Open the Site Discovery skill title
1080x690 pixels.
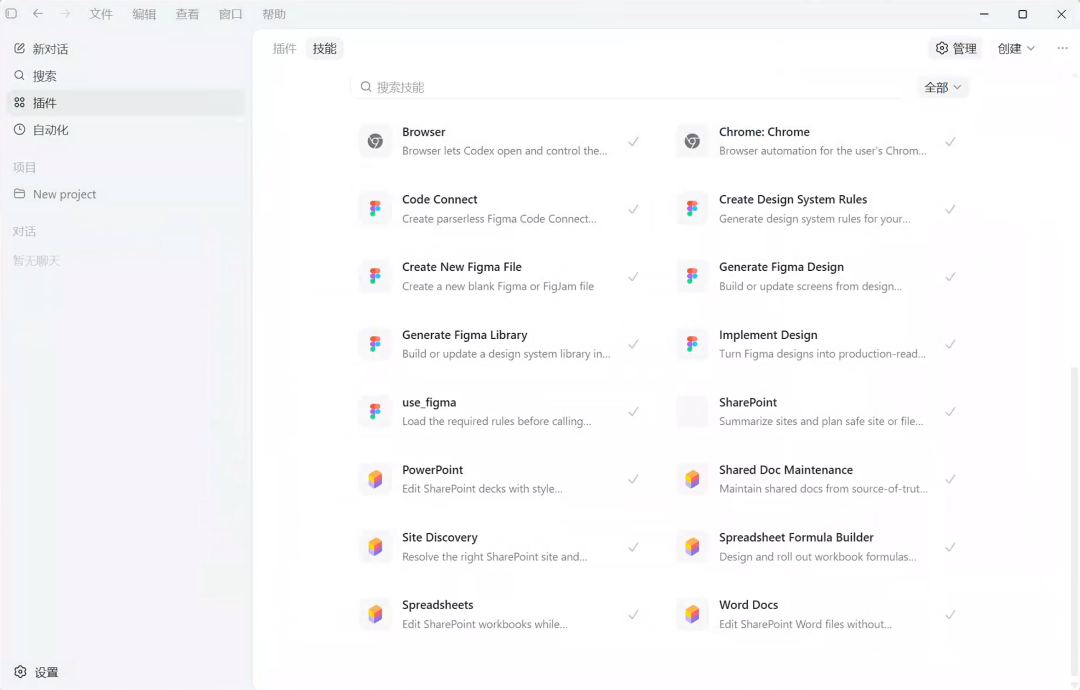[439, 537]
